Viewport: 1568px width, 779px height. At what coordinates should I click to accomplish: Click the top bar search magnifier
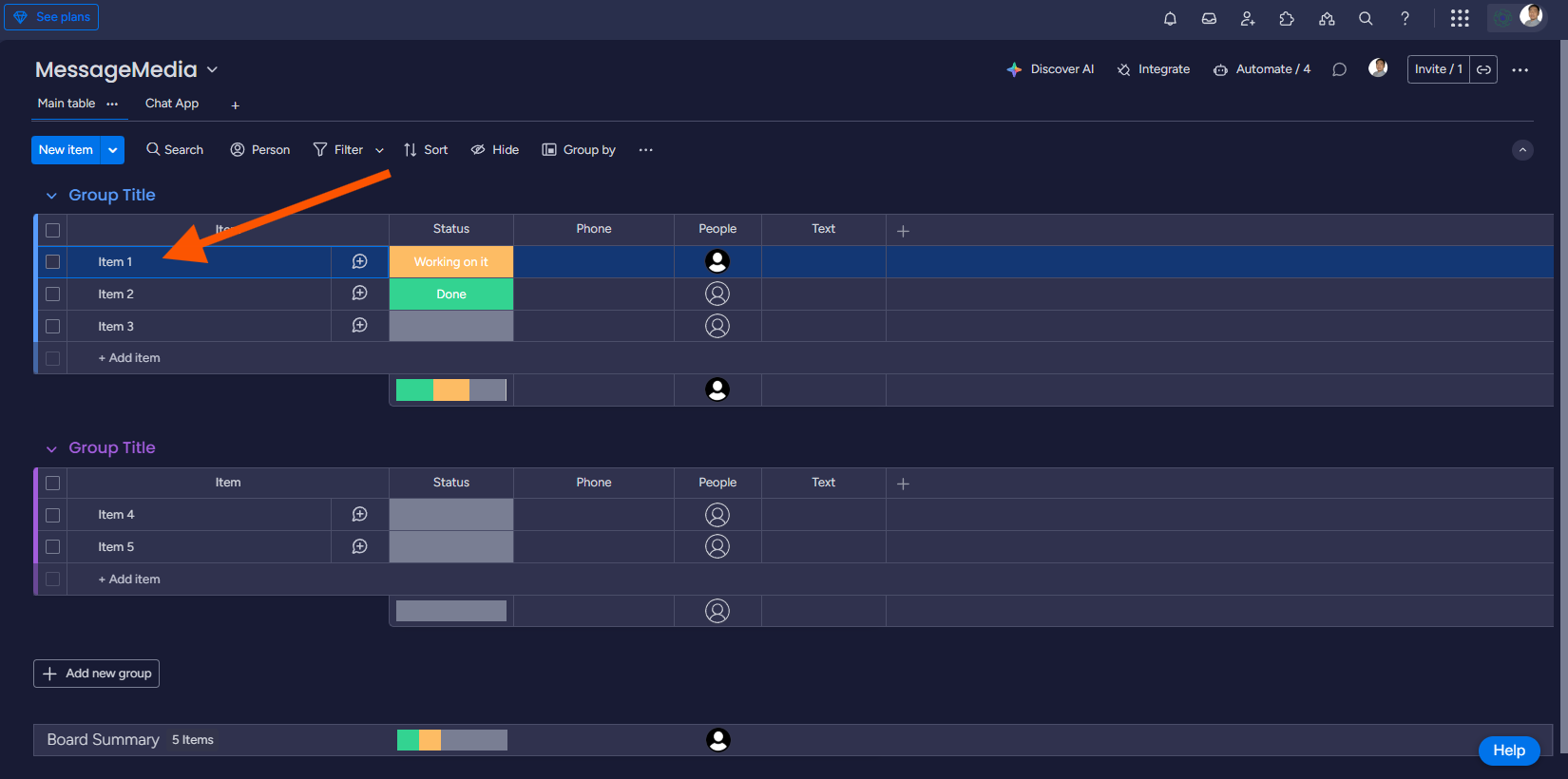click(x=1366, y=18)
